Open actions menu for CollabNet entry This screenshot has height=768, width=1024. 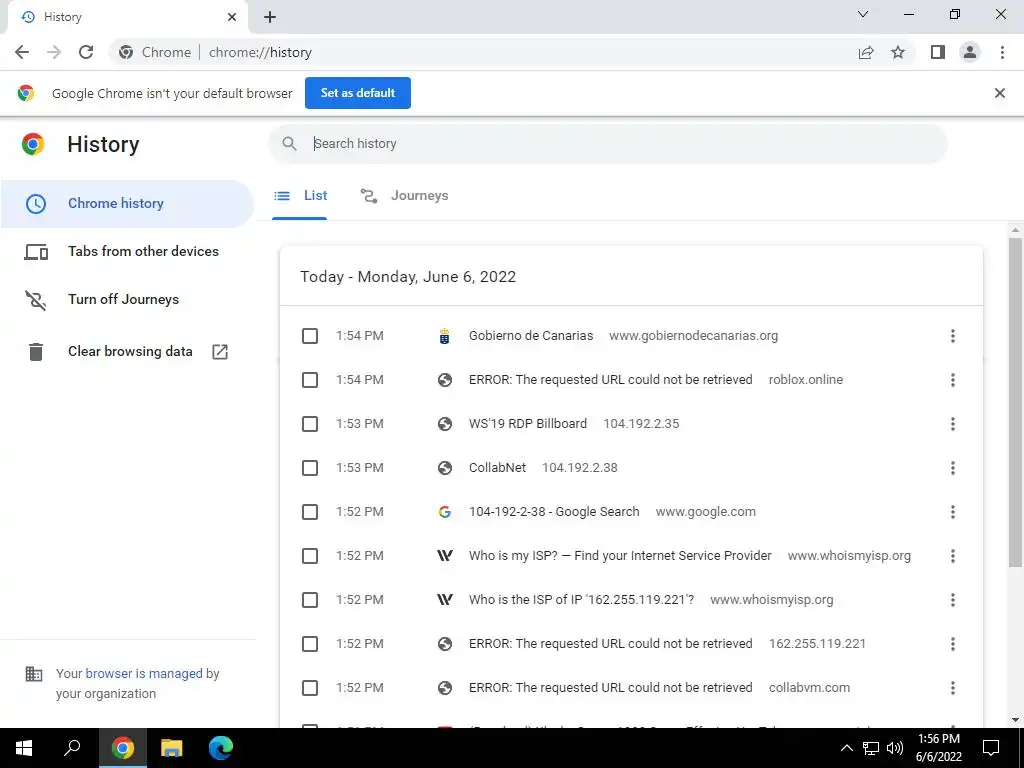point(953,468)
